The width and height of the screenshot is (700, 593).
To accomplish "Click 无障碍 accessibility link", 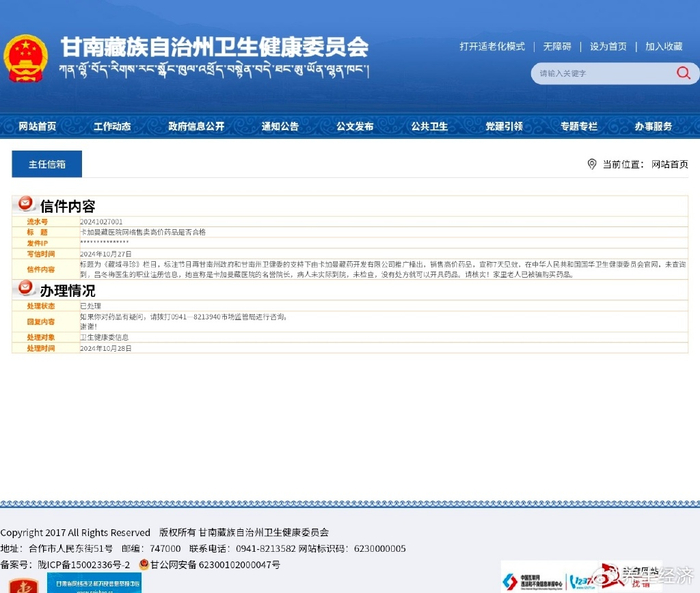I will (x=557, y=46).
